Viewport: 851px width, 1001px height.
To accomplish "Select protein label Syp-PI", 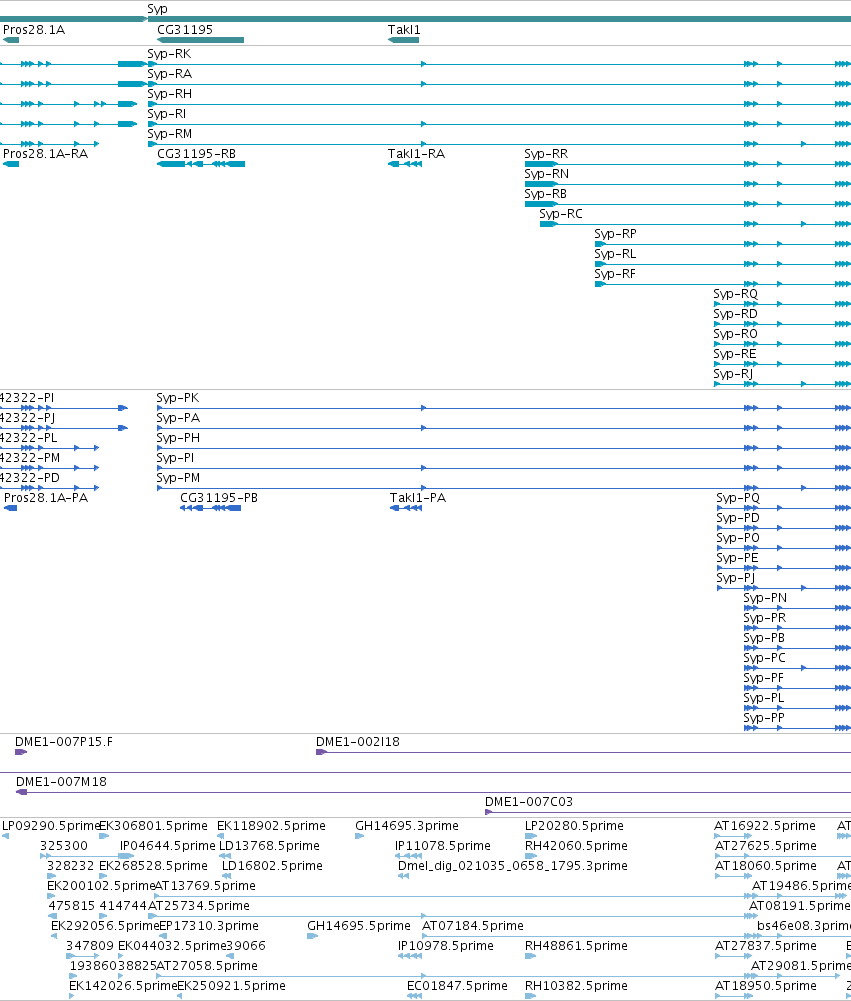I will click(x=176, y=458).
